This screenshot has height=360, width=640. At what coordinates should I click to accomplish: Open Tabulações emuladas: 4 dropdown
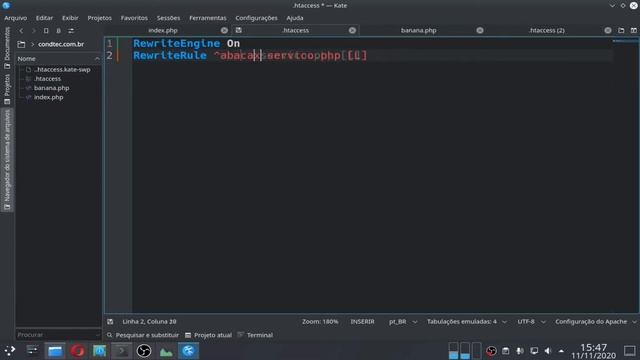(467, 322)
